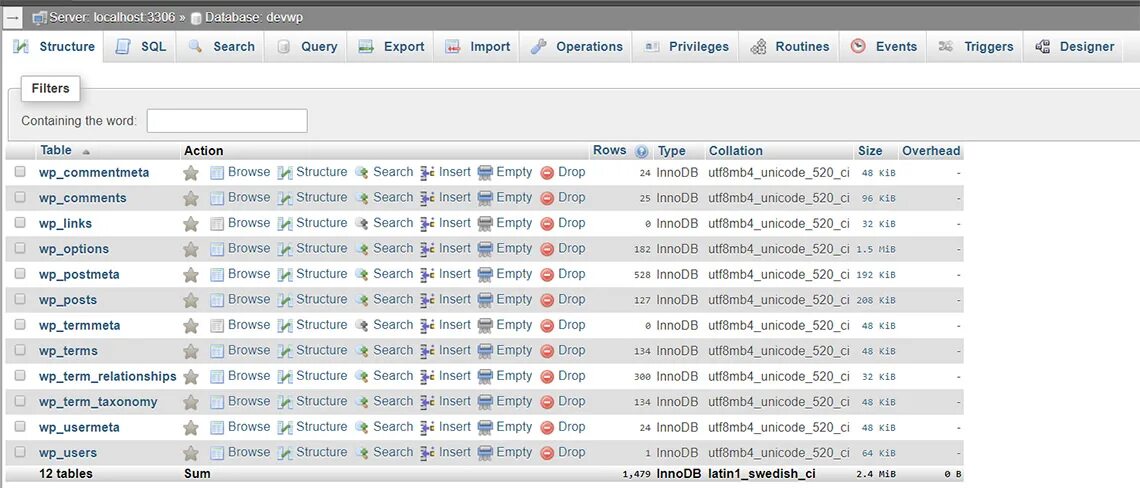Viewport: 1140px width, 488px height.
Task: Open the Triggers tab
Action: pyautogui.click(x=975, y=47)
